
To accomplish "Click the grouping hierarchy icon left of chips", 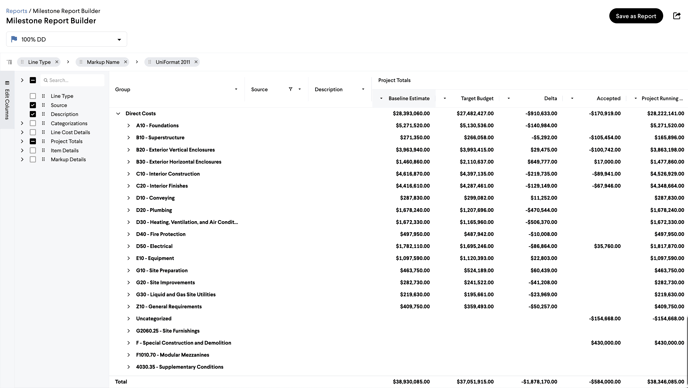I will [x=9, y=62].
